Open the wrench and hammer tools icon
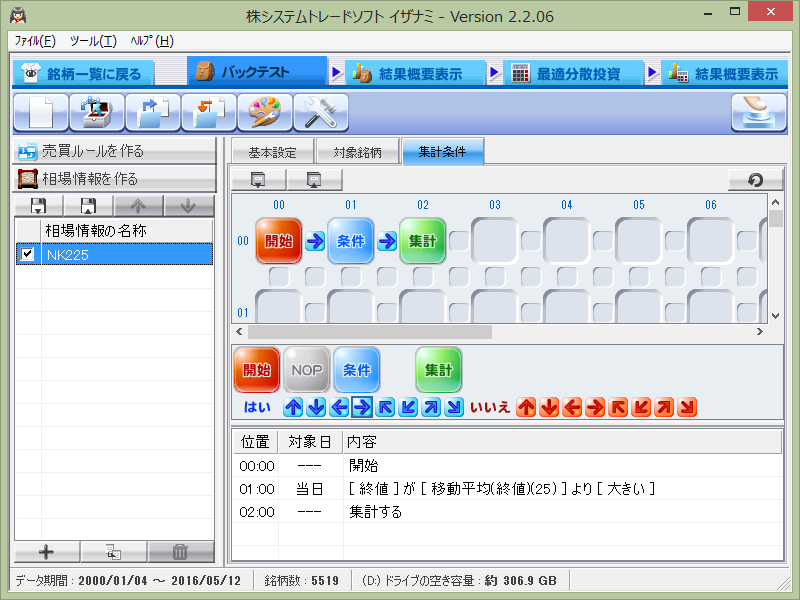This screenshot has width=800, height=600. pyautogui.click(x=321, y=112)
